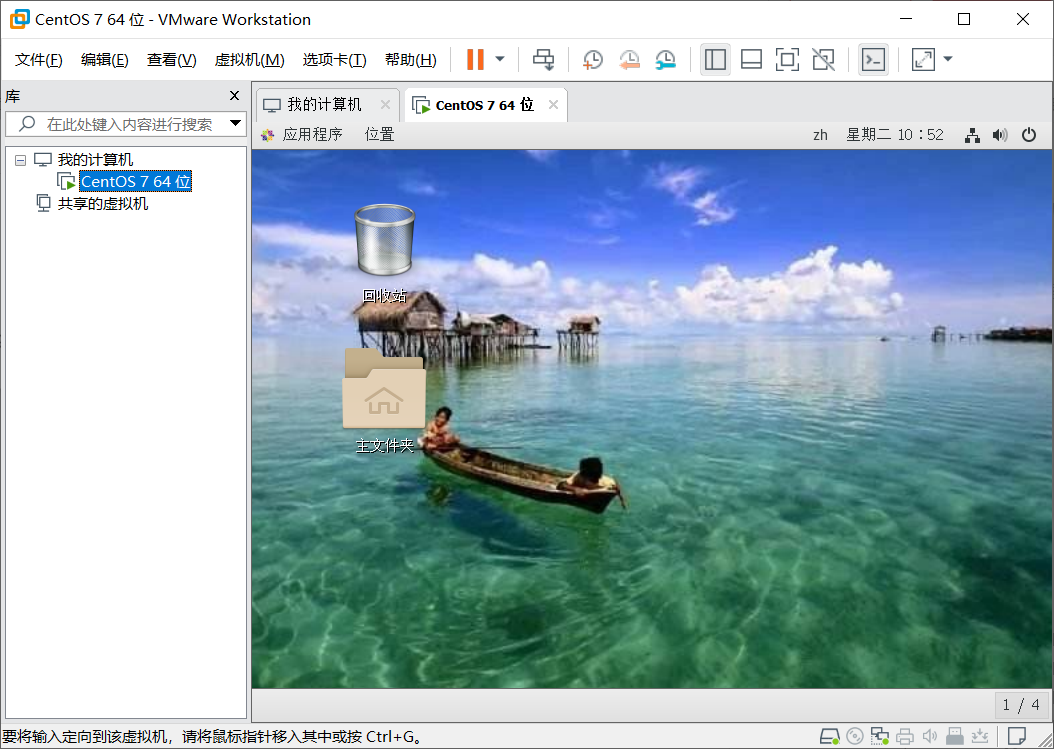The width and height of the screenshot is (1054, 749).
Task: Suspend the virtual machine with the pause icon
Action: coord(475,59)
